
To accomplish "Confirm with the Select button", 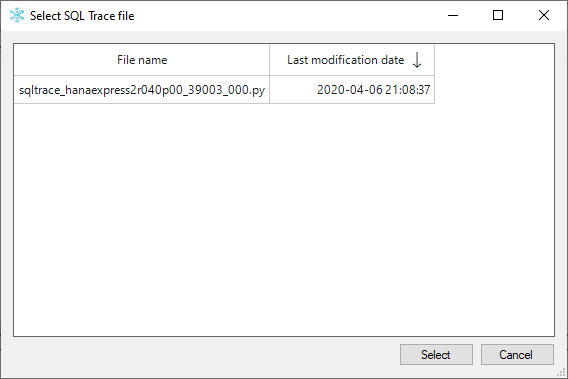I will [436, 354].
